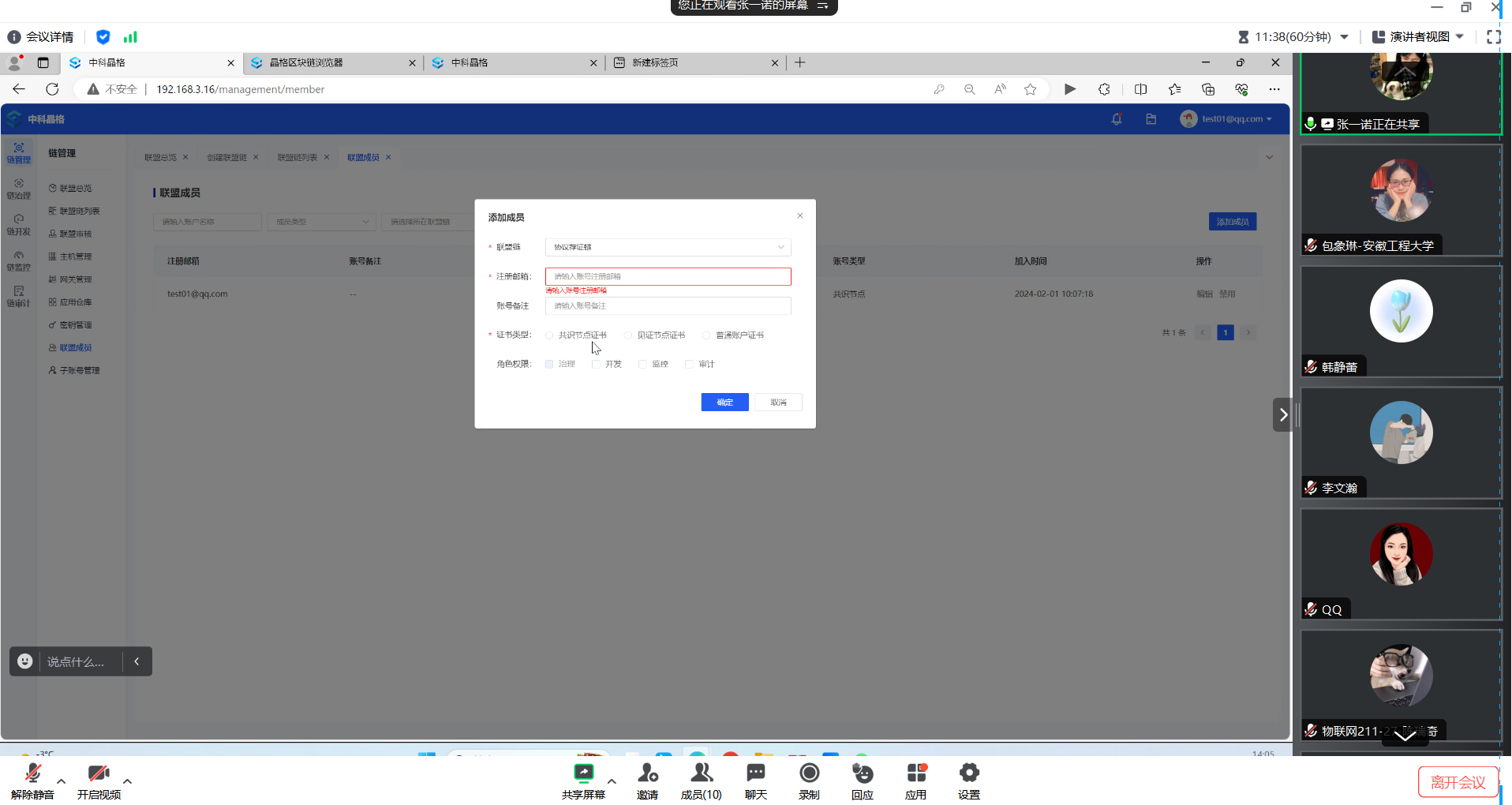Screen dimensions: 1512x805
Task: Switch to the 晶格区块链浏览器 browser tab
Action: click(x=331, y=63)
